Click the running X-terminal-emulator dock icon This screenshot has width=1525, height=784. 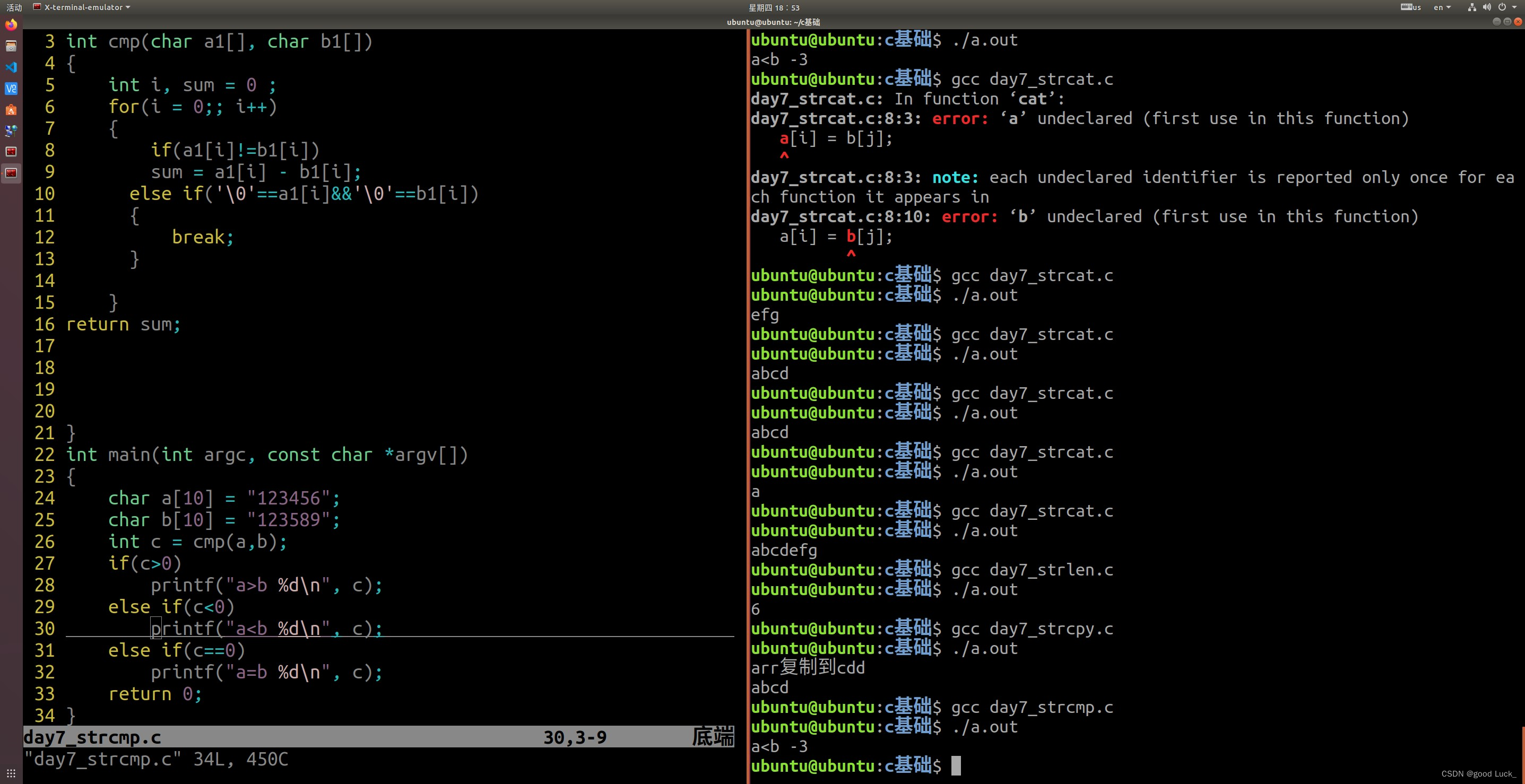coord(10,173)
